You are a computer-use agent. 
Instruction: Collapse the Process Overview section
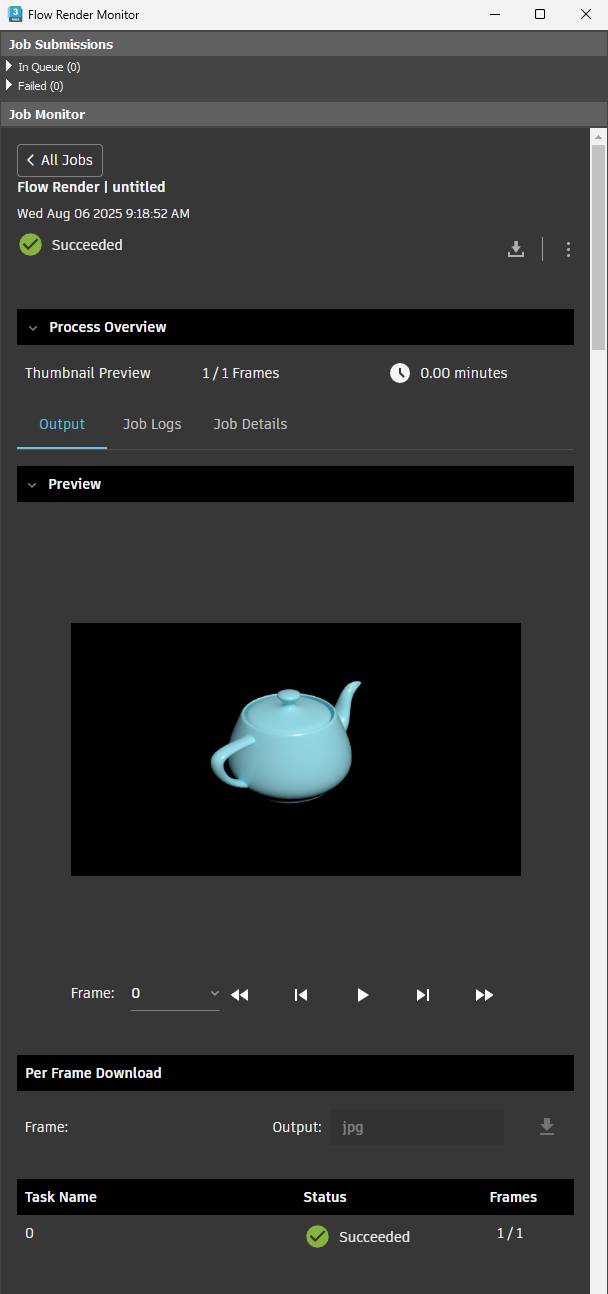(x=33, y=327)
